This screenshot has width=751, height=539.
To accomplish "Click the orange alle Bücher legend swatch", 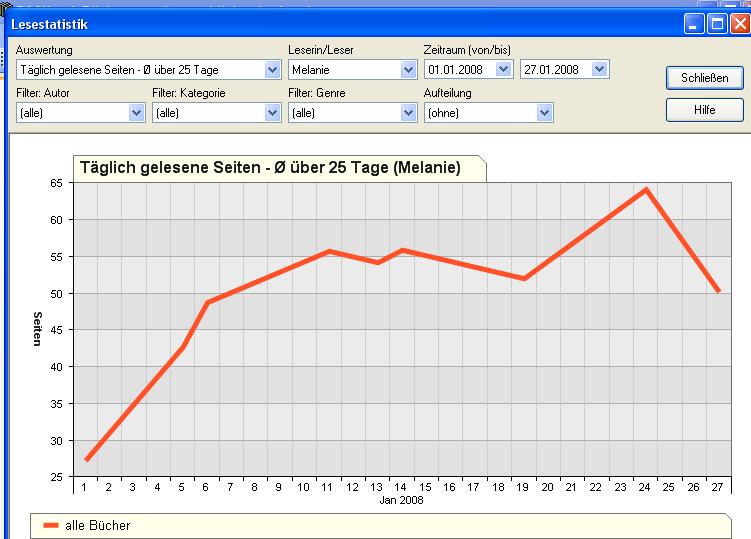I will [x=50, y=525].
